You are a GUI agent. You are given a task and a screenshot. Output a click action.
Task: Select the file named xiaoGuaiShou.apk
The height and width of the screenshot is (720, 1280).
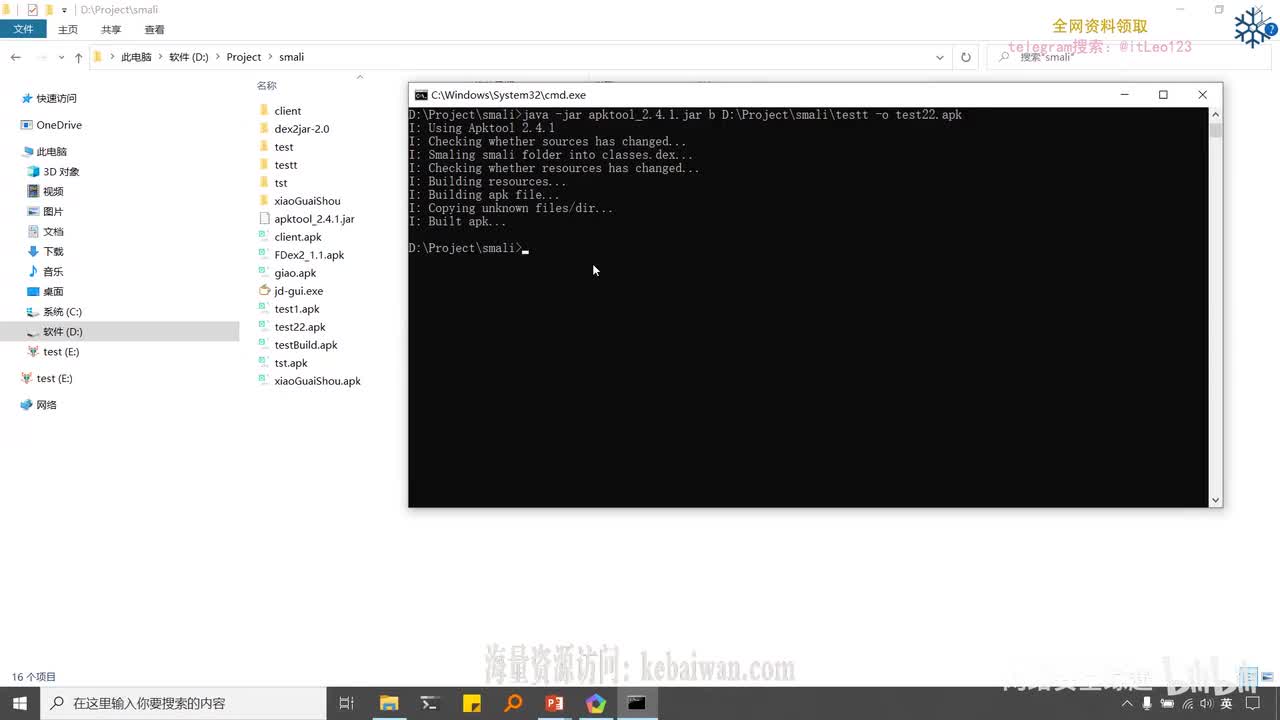coord(317,381)
